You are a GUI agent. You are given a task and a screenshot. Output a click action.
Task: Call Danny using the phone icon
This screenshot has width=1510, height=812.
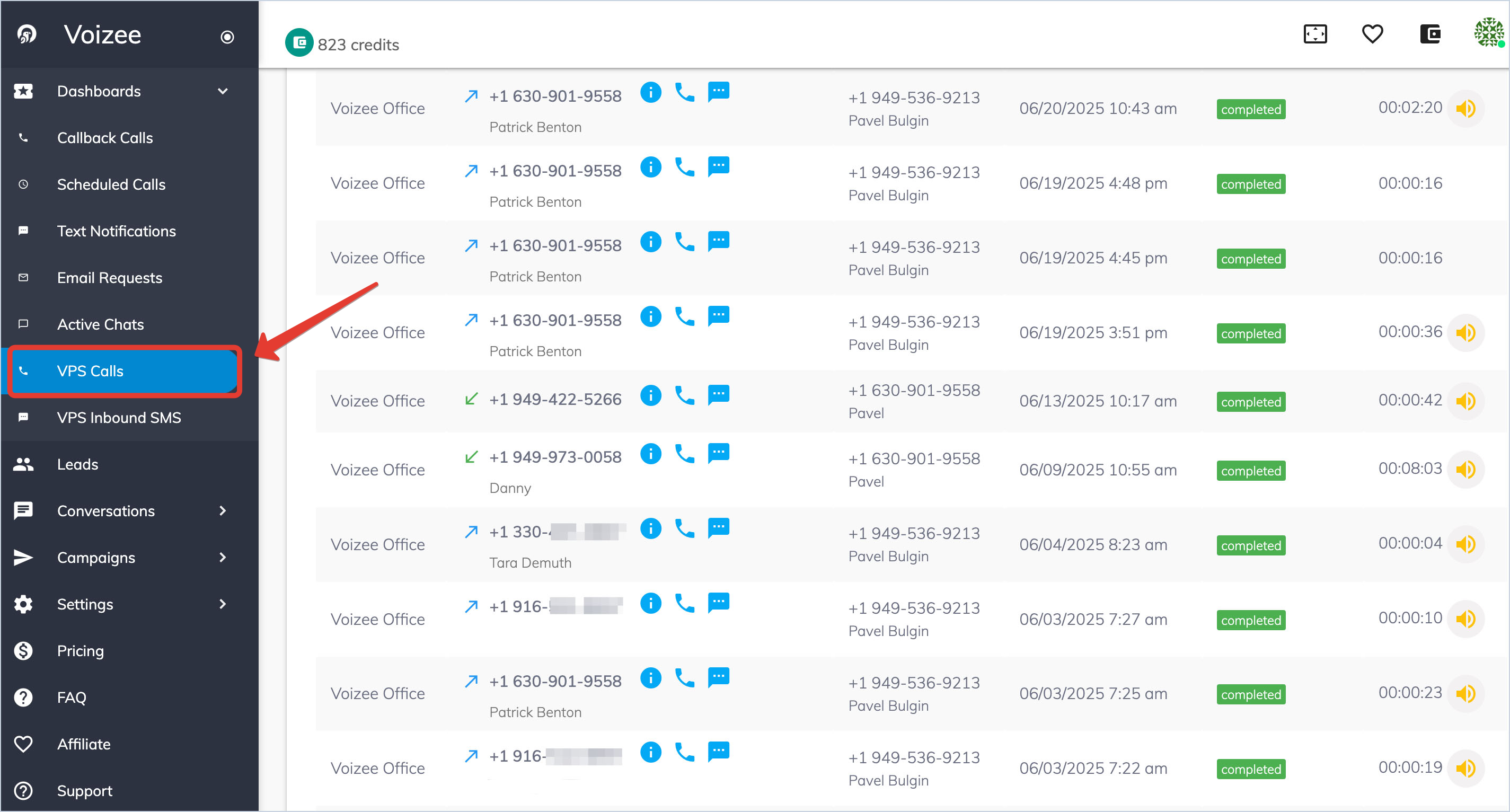pyautogui.click(x=685, y=454)
